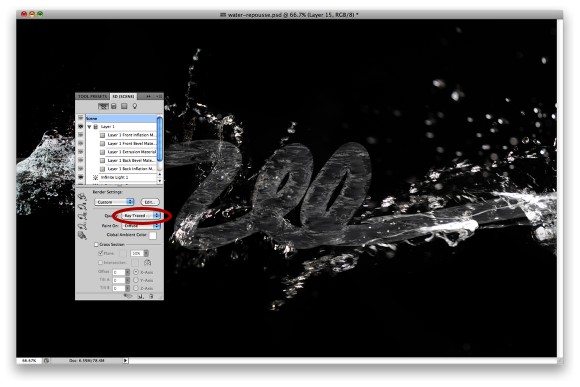This screenshot has width=580, height=387.
Task: Select the Y-Axis radio button
Action: 136,280
